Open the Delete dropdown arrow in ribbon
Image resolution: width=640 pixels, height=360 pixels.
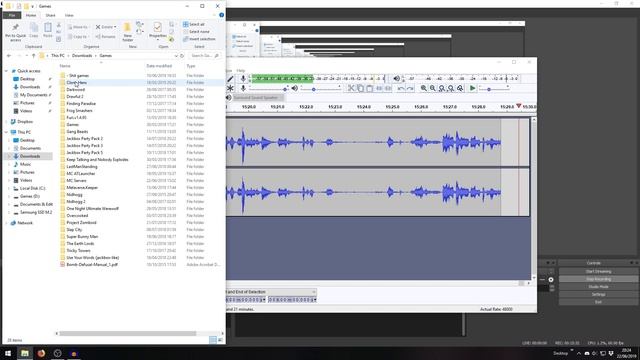click(115, 27)
